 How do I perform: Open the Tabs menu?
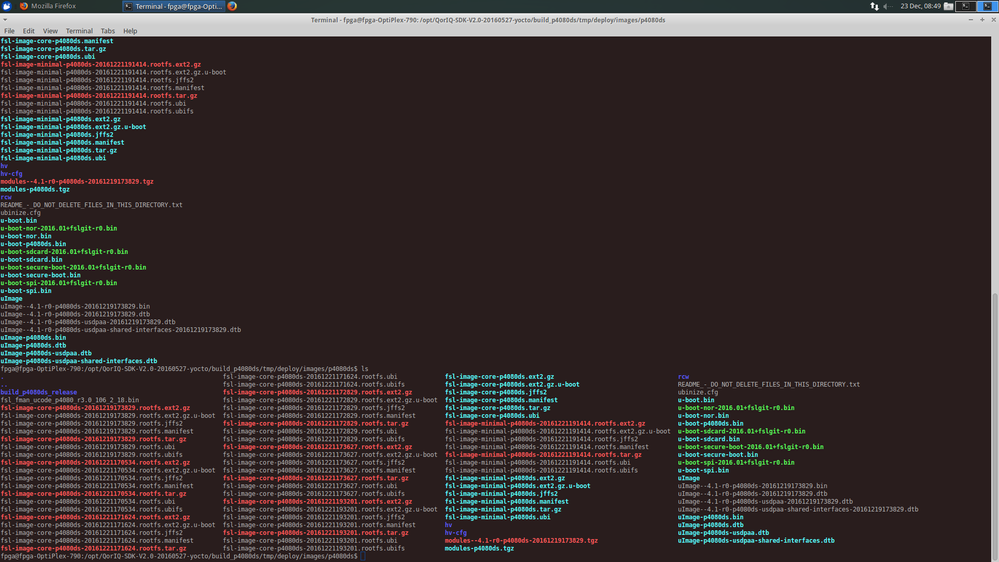pyautogui.click(x=108, y=31)
